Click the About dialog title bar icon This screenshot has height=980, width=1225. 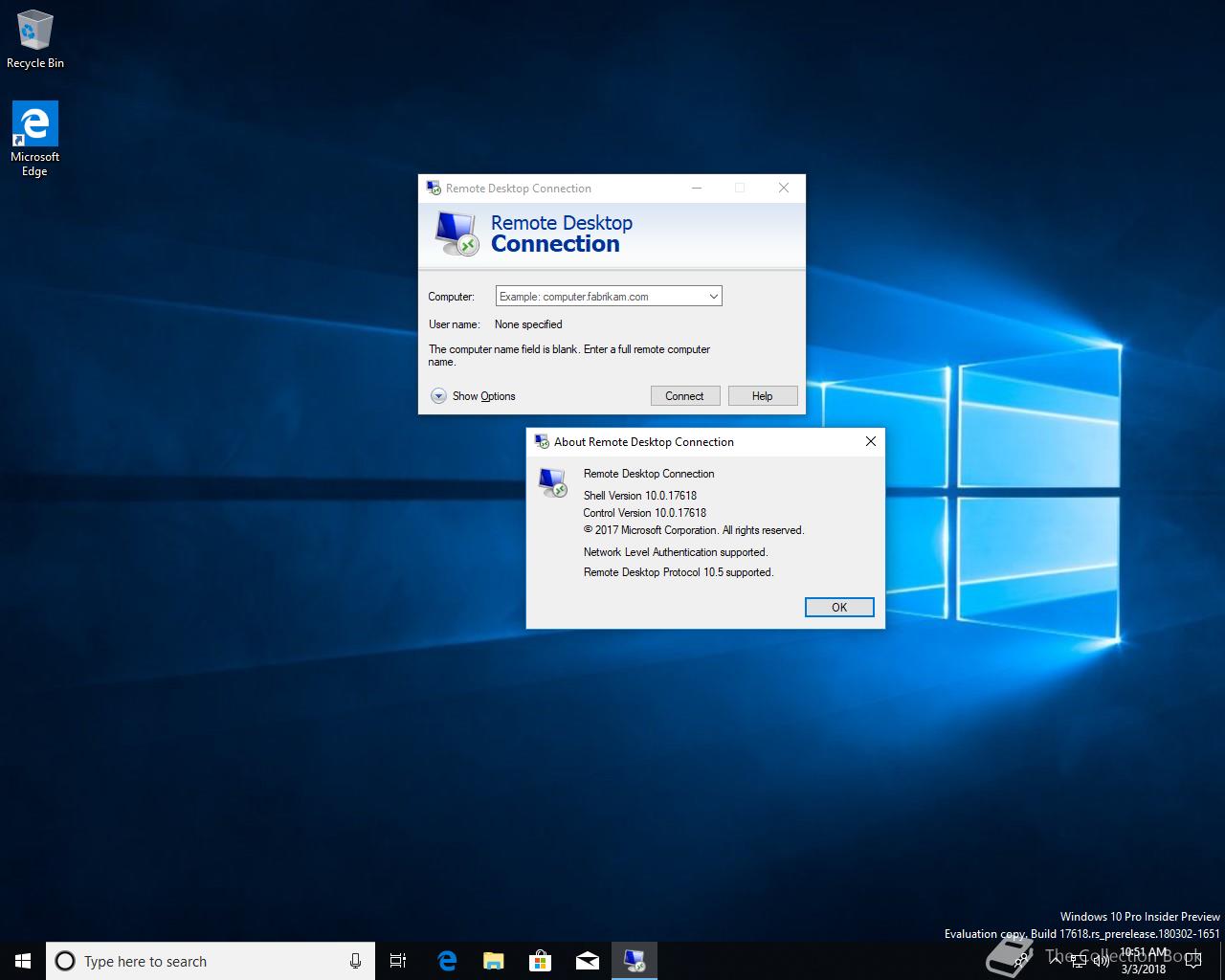(x=542, y=441)
